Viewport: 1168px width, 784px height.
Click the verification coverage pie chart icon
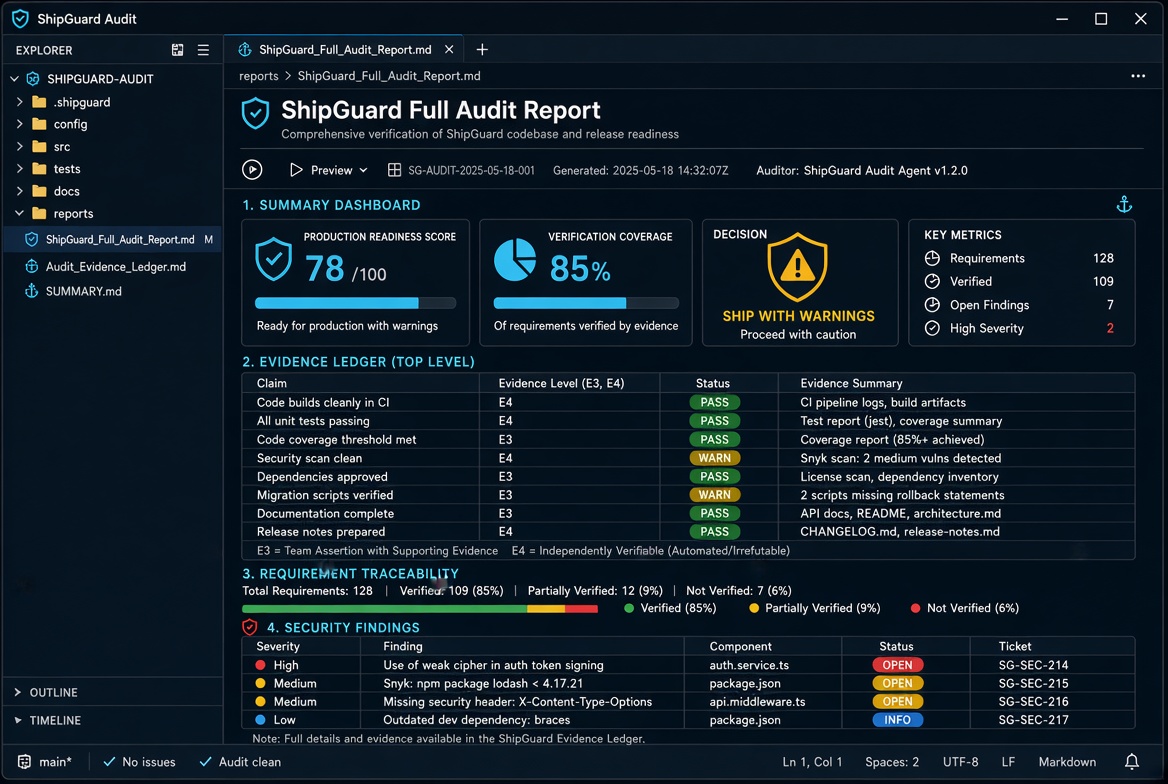515,259
